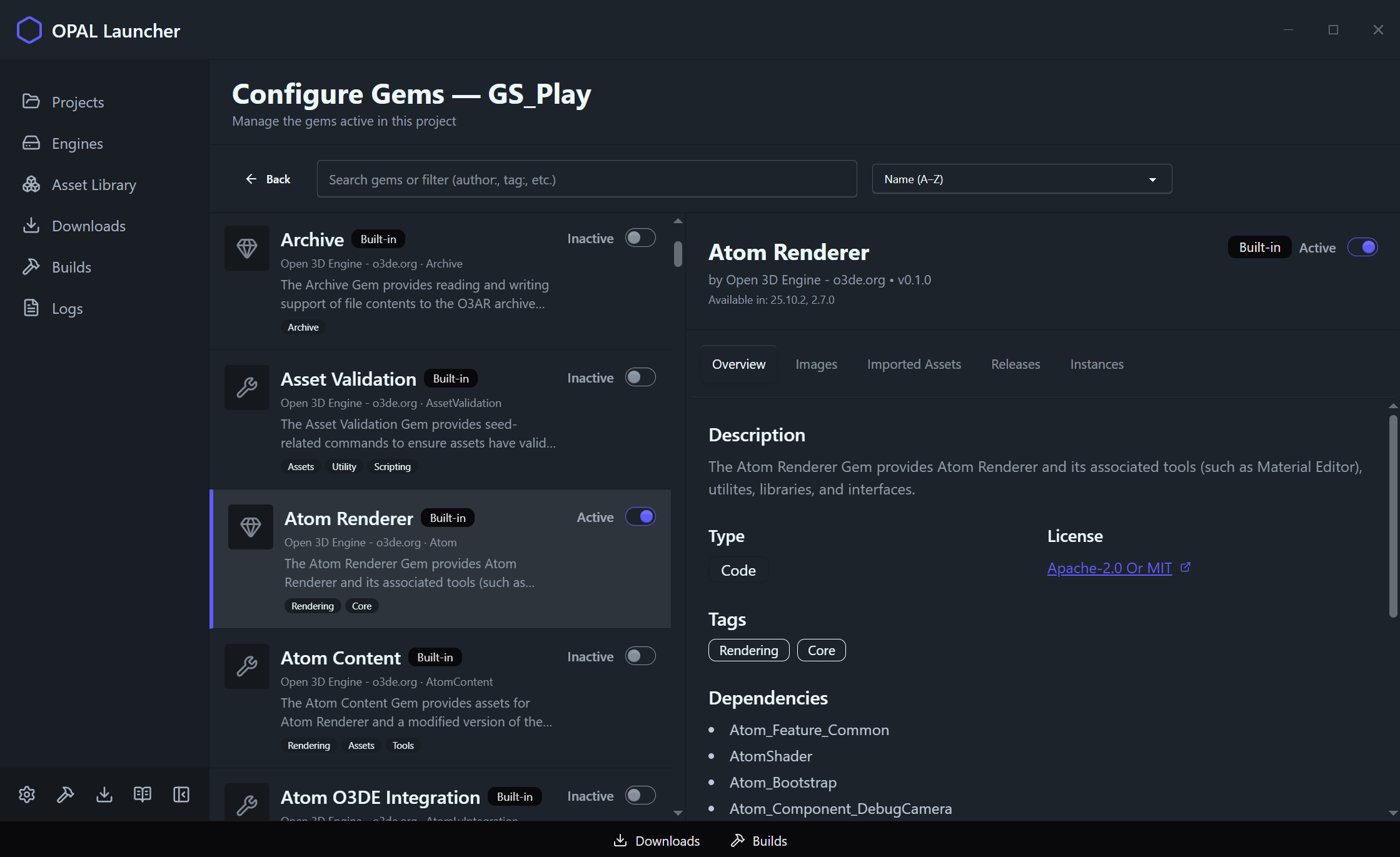
Task: Click the back arrow icon
Action: click(x=251, y=179)
